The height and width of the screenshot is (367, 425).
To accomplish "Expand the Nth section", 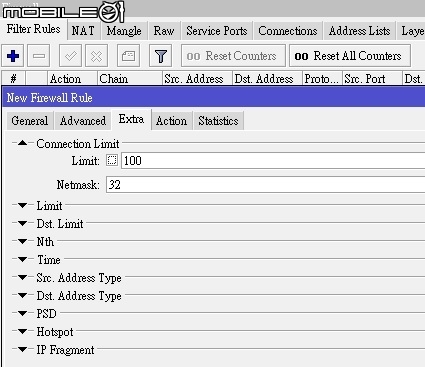I will (x=22, y=241).
